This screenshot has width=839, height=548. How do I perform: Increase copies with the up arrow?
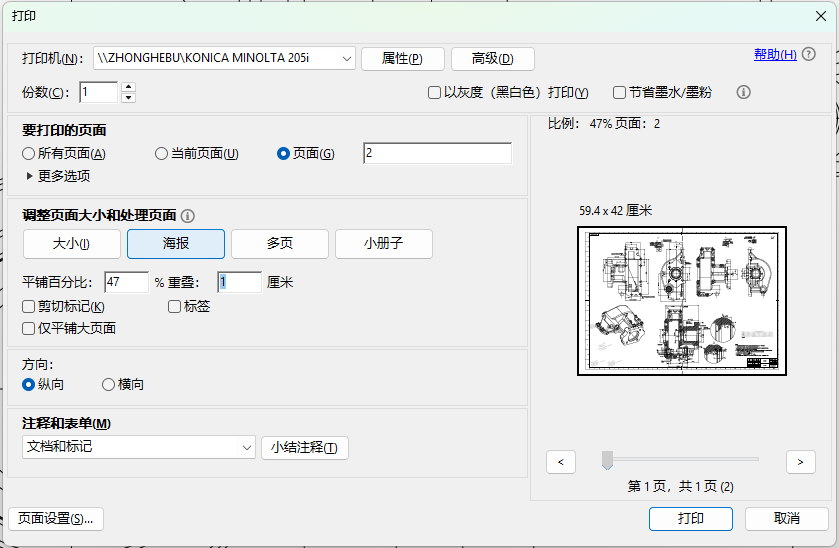click(128, 87)
